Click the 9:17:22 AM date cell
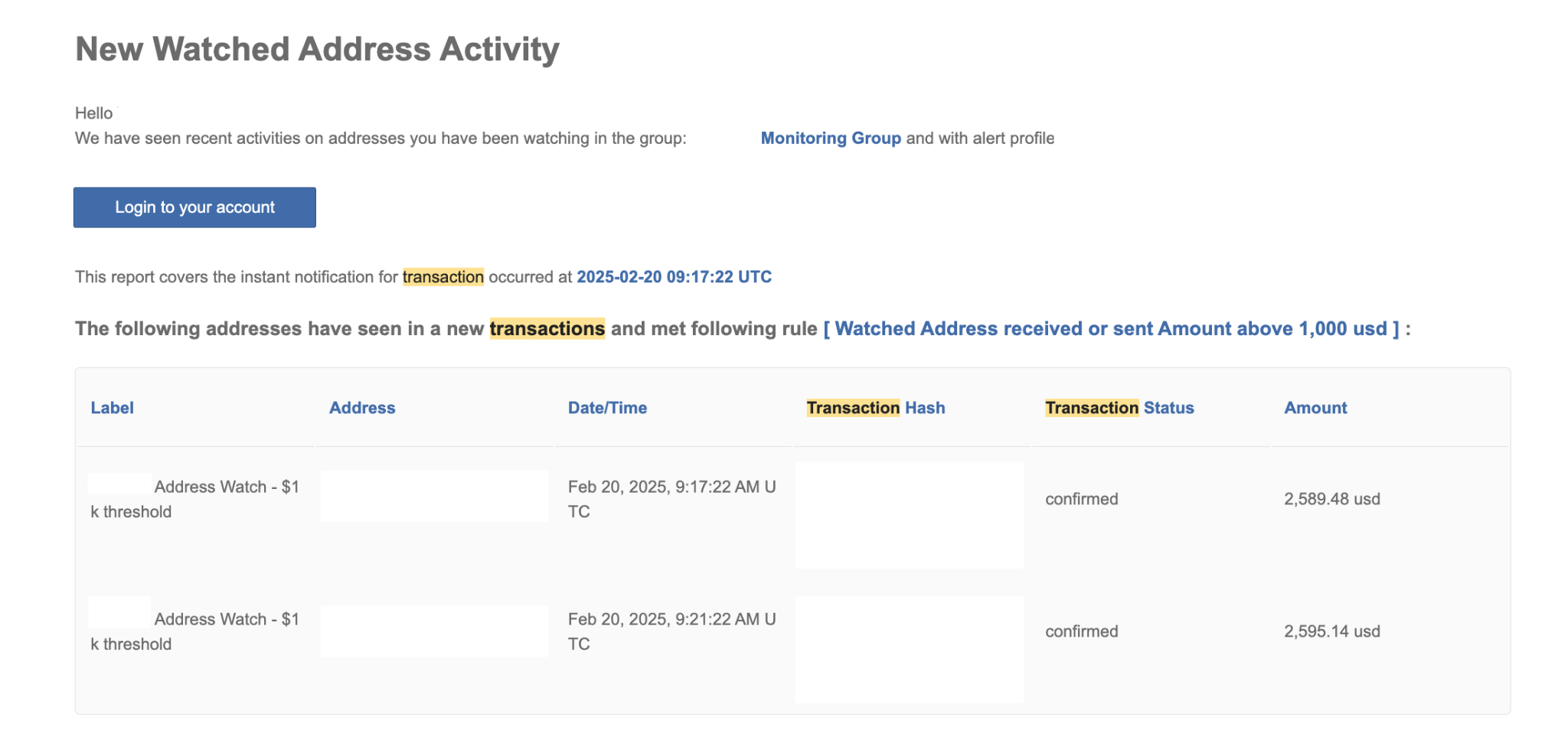Screen dimensions: 1568x740 (x=671, y=499)
